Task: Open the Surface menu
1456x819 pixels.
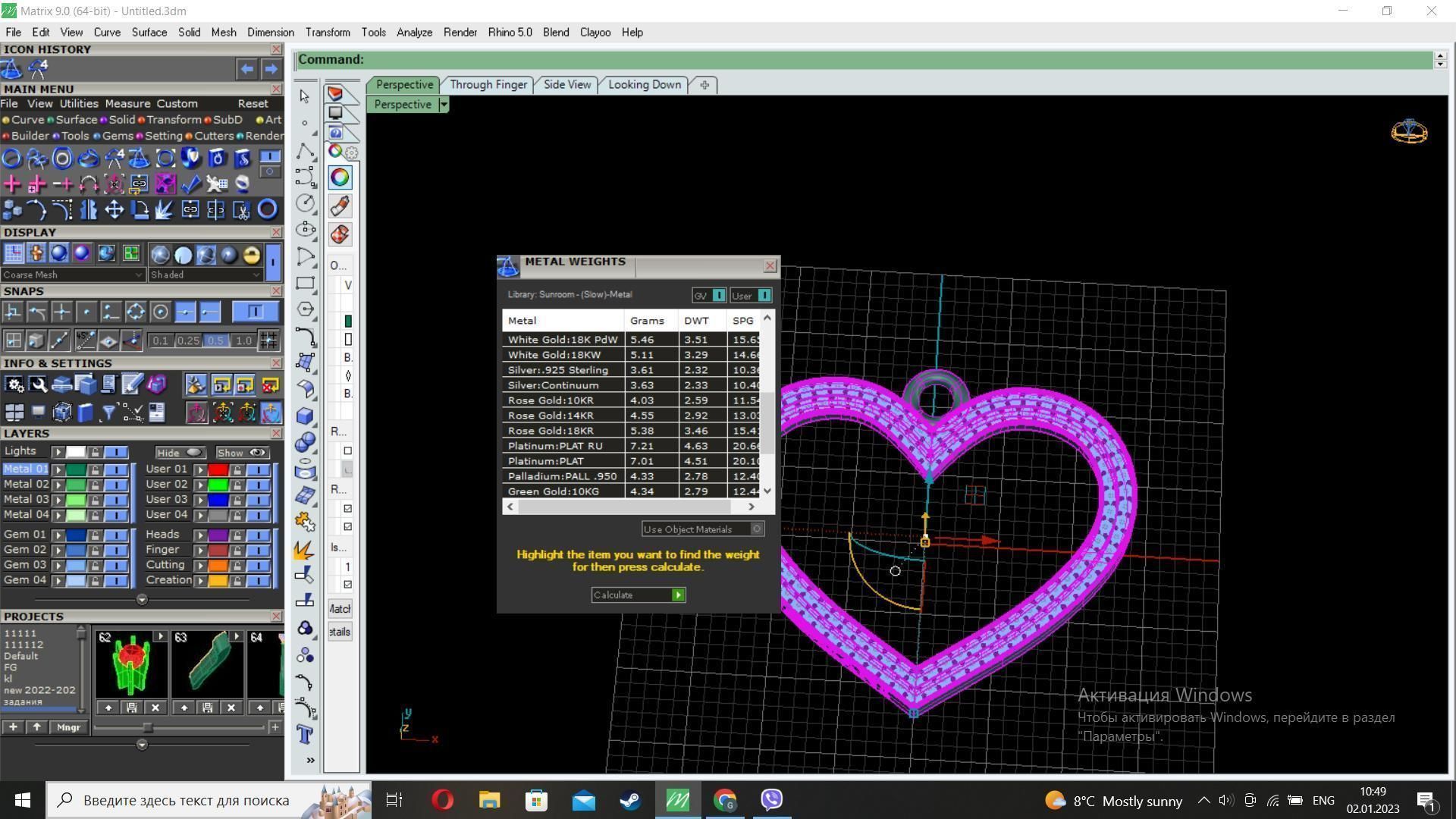Action: pyautogui.click(x=149, y=33)
